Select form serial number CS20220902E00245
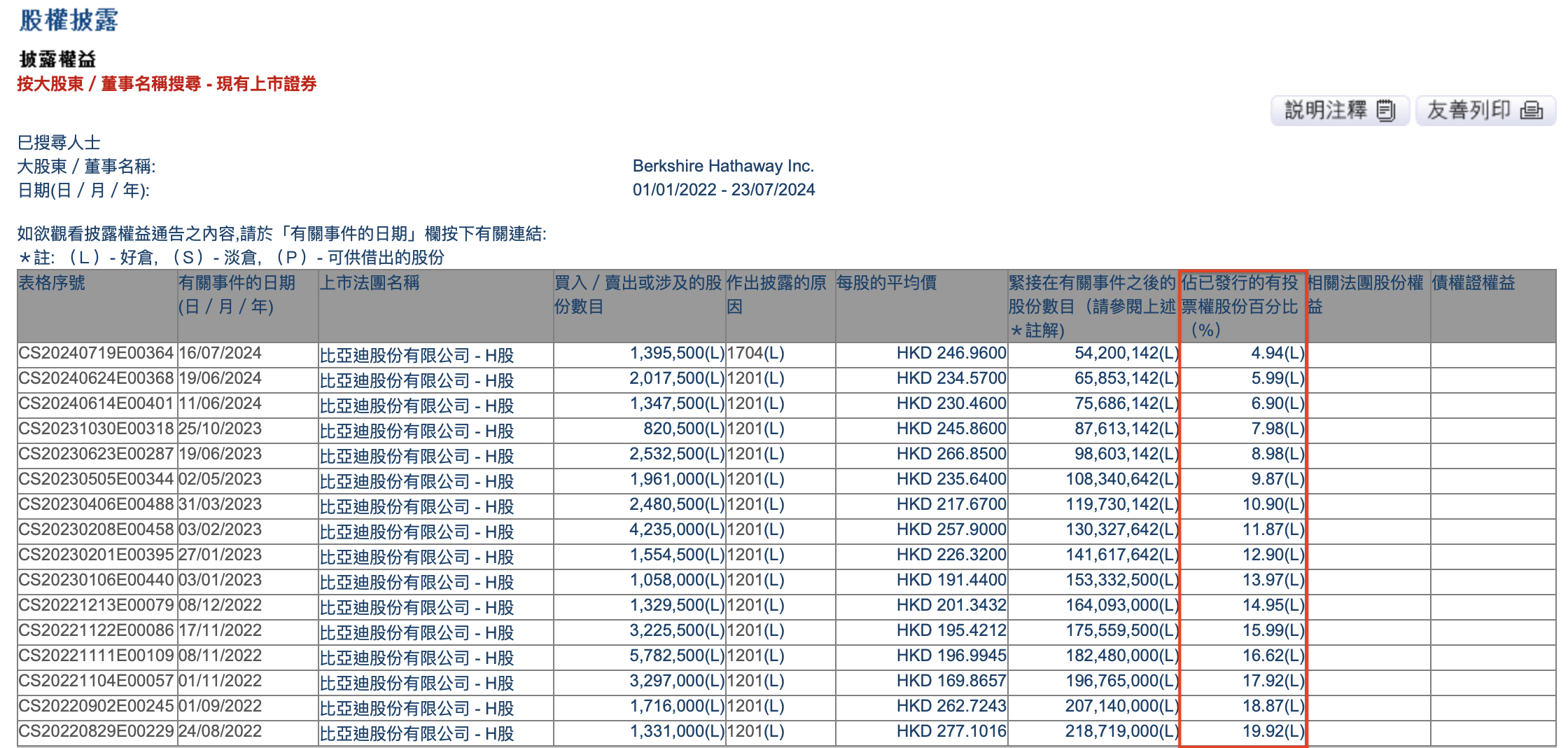Image resolution: width=1568 pixels, height=748 pixels. (96, 706)
